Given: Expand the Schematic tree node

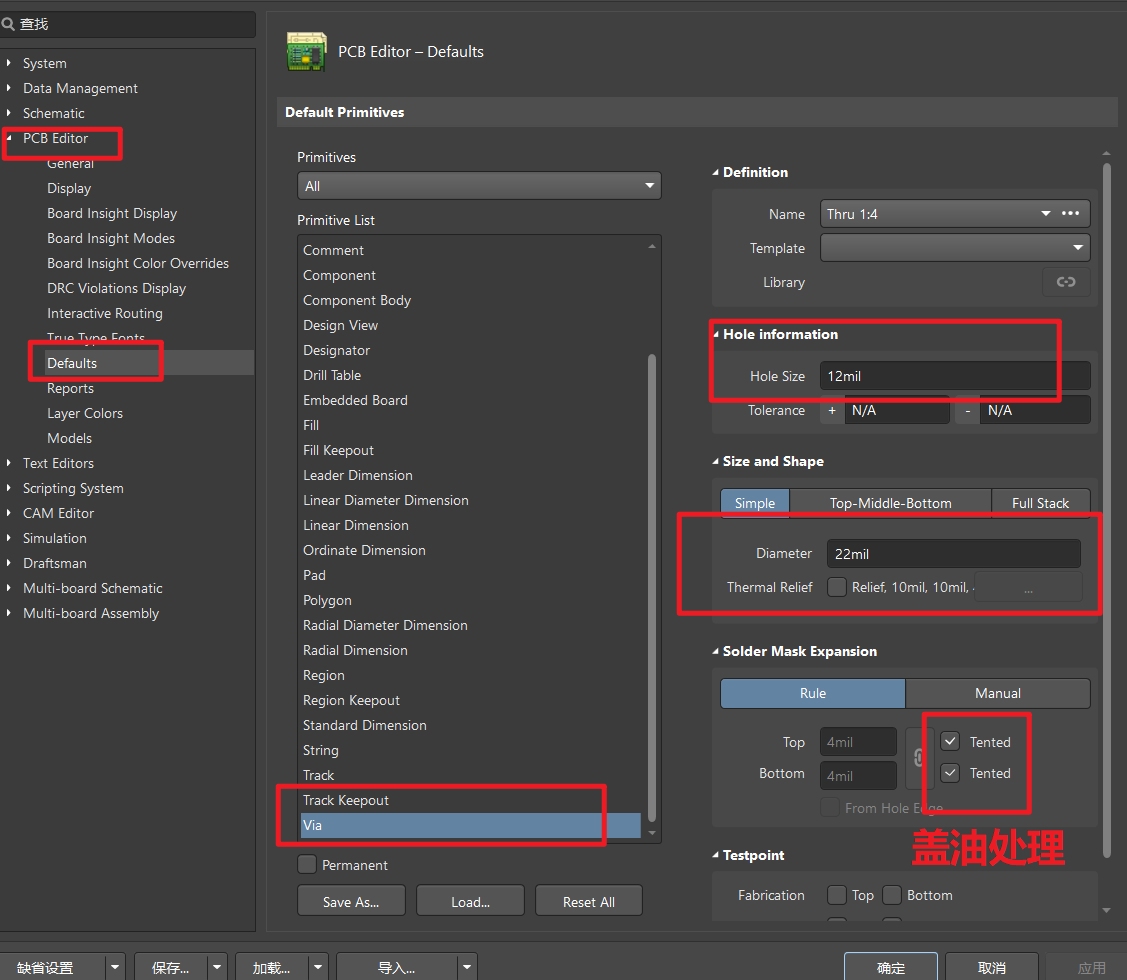Looking at the screenshot, I should pos(9,113).
